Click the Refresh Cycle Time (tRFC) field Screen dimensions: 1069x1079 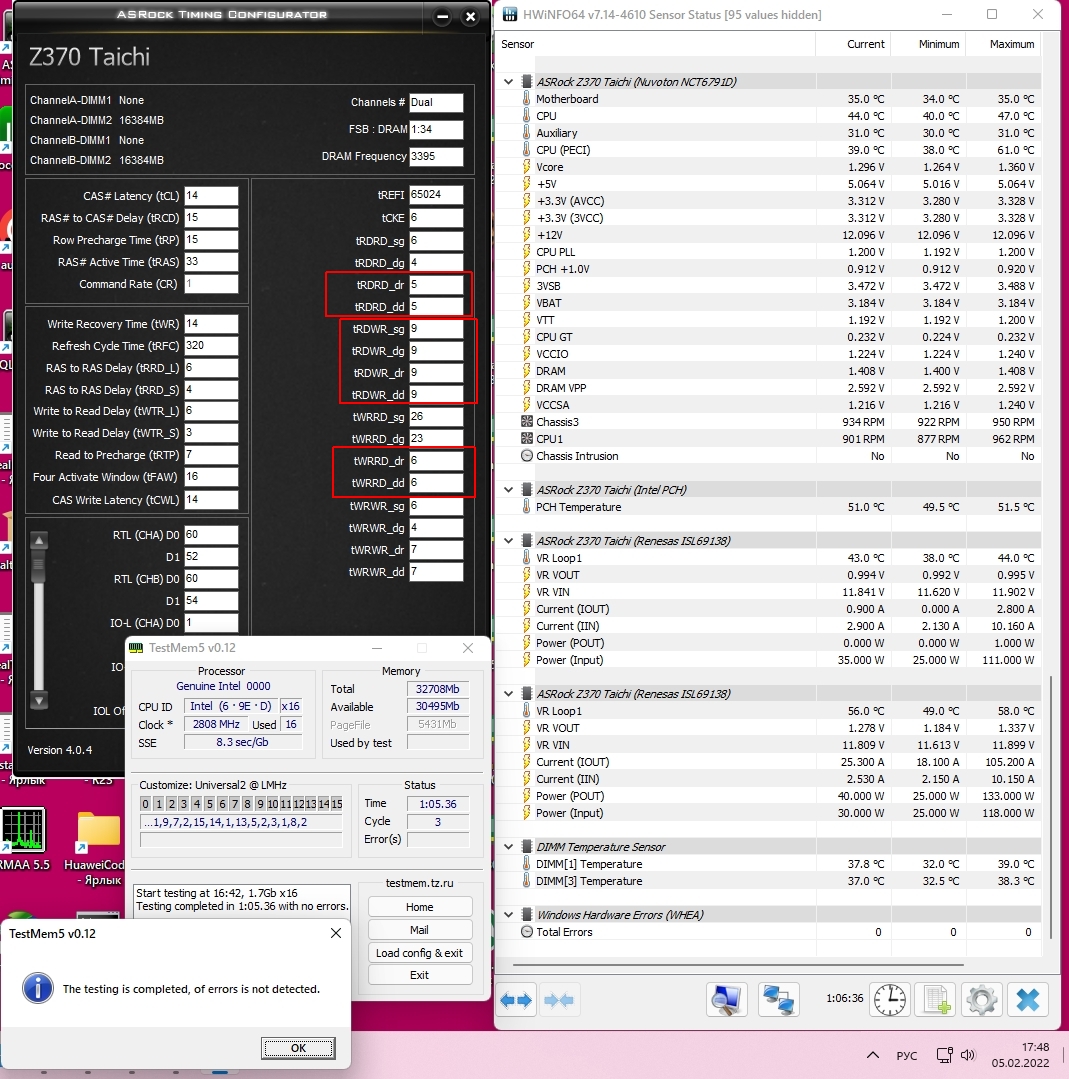211,345
